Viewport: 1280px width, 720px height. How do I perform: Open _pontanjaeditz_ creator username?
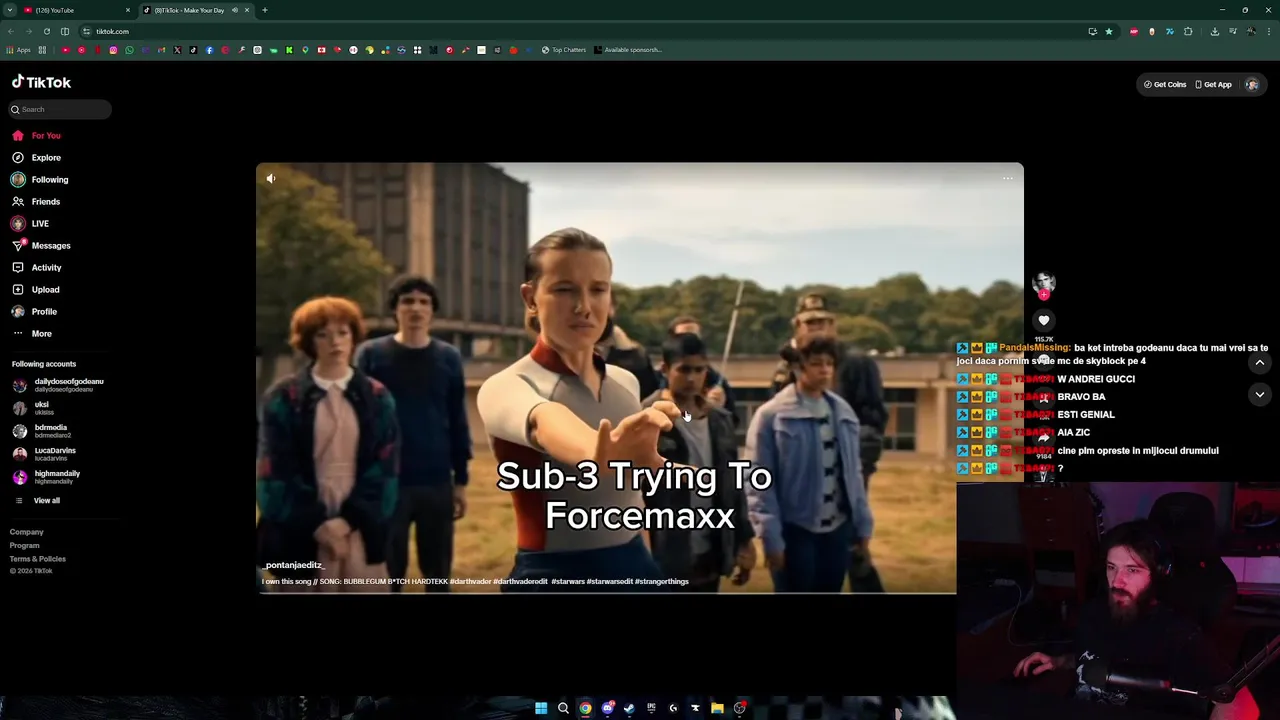(x=295, y=565)
